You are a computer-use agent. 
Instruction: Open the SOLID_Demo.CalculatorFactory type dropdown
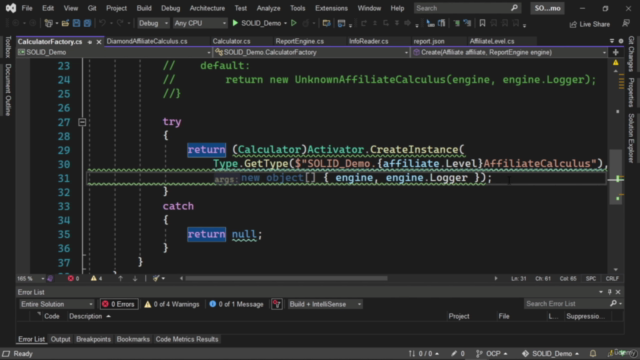point(311,52)
